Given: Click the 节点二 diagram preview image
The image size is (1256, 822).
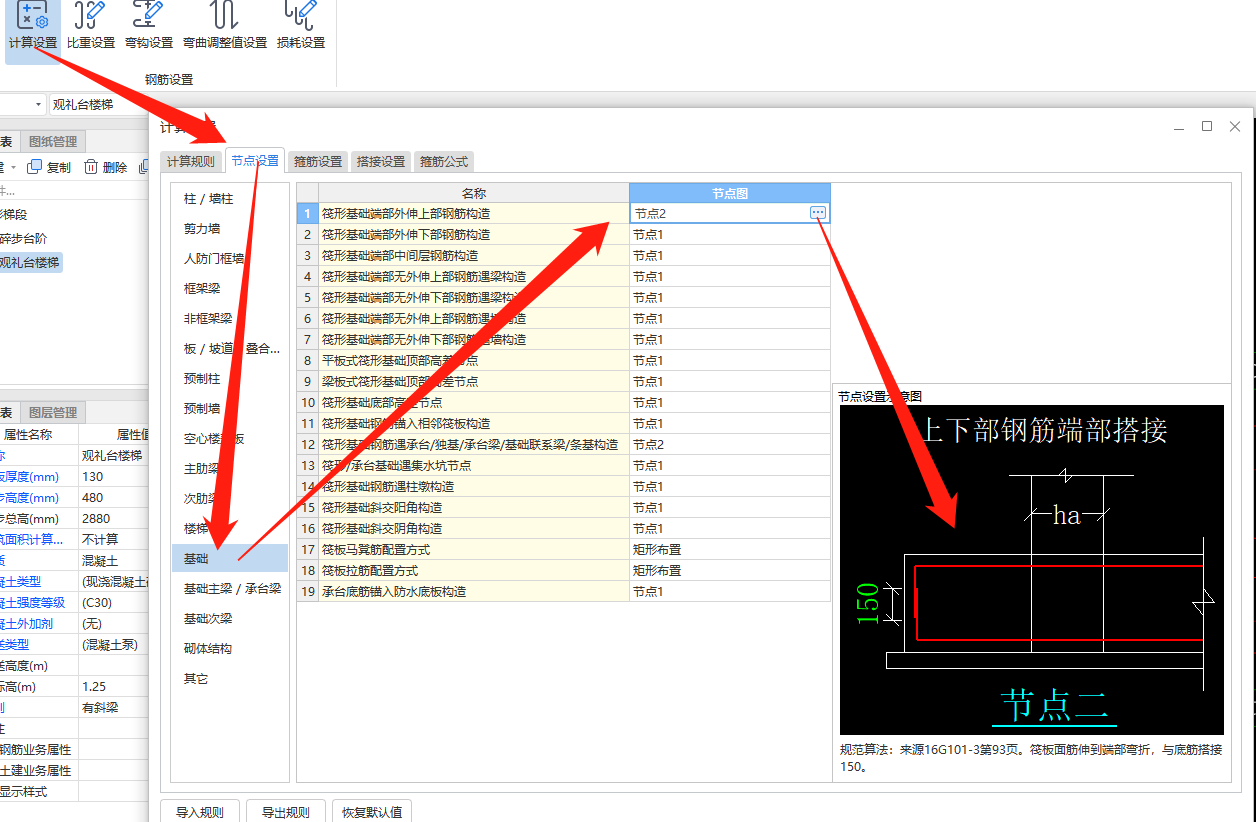Looking at the screenshot, I should pyautogui.click(x=1031, y=570).
